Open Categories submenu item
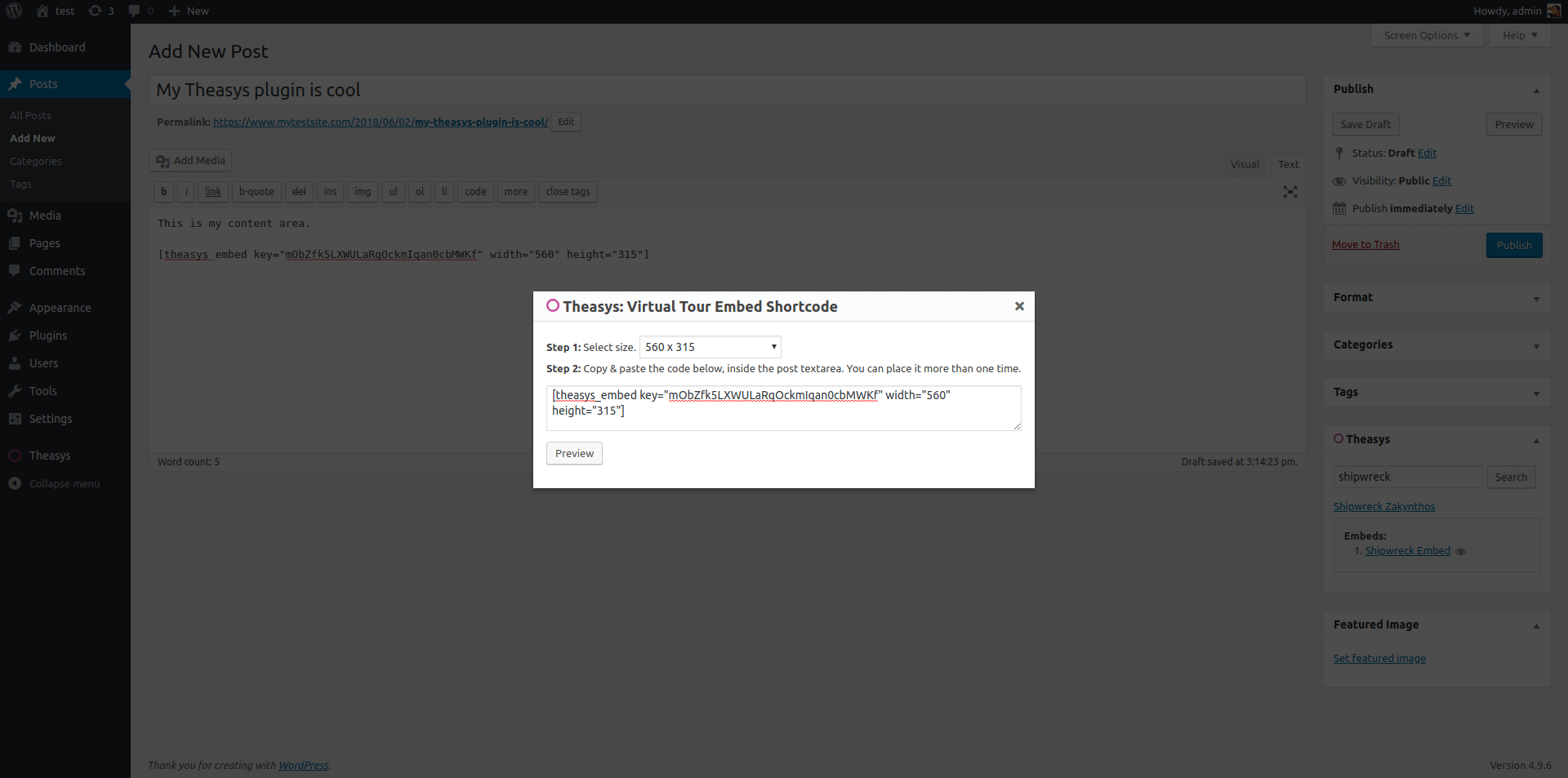The width and height of the screenshot is (1568, 778). (36, 162)
